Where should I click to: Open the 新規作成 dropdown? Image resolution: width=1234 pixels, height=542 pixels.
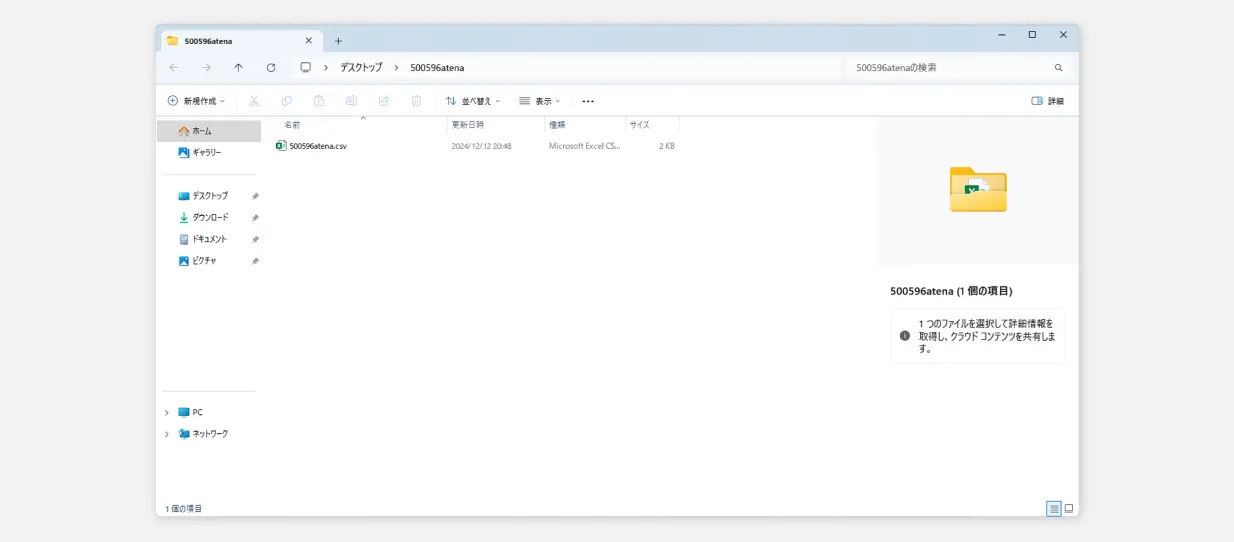(196, 101)
